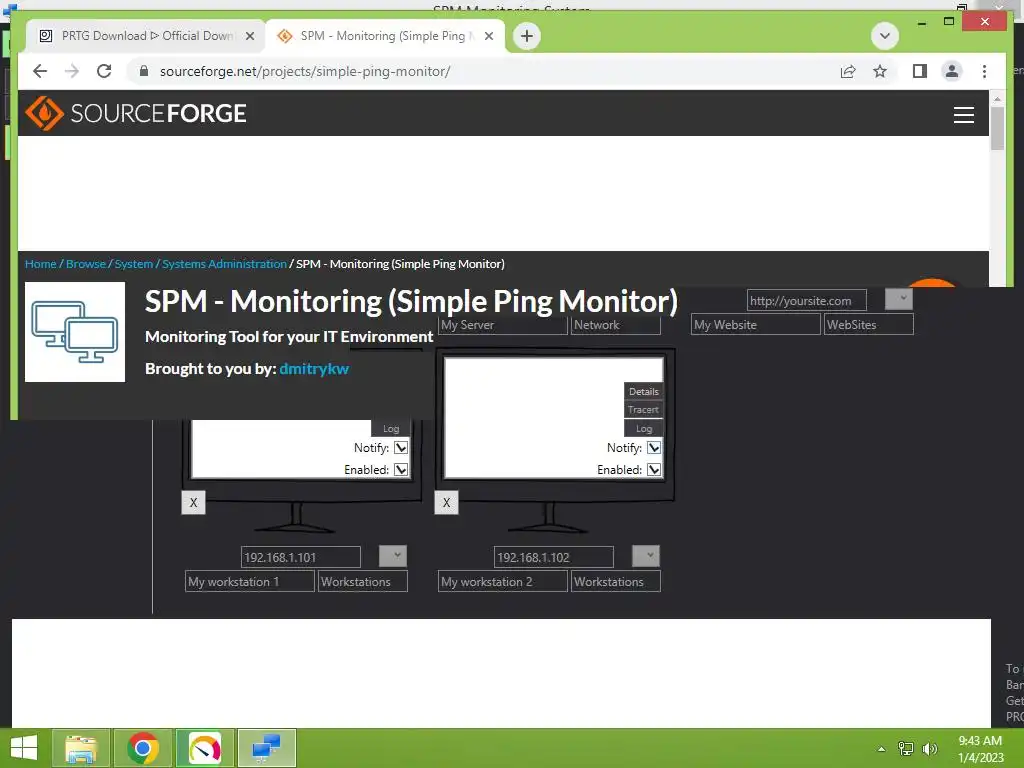Viewport: 1024px width, 768px height.
Task: Click Workstations group field for workstation 2
Action: click(616, 581)
